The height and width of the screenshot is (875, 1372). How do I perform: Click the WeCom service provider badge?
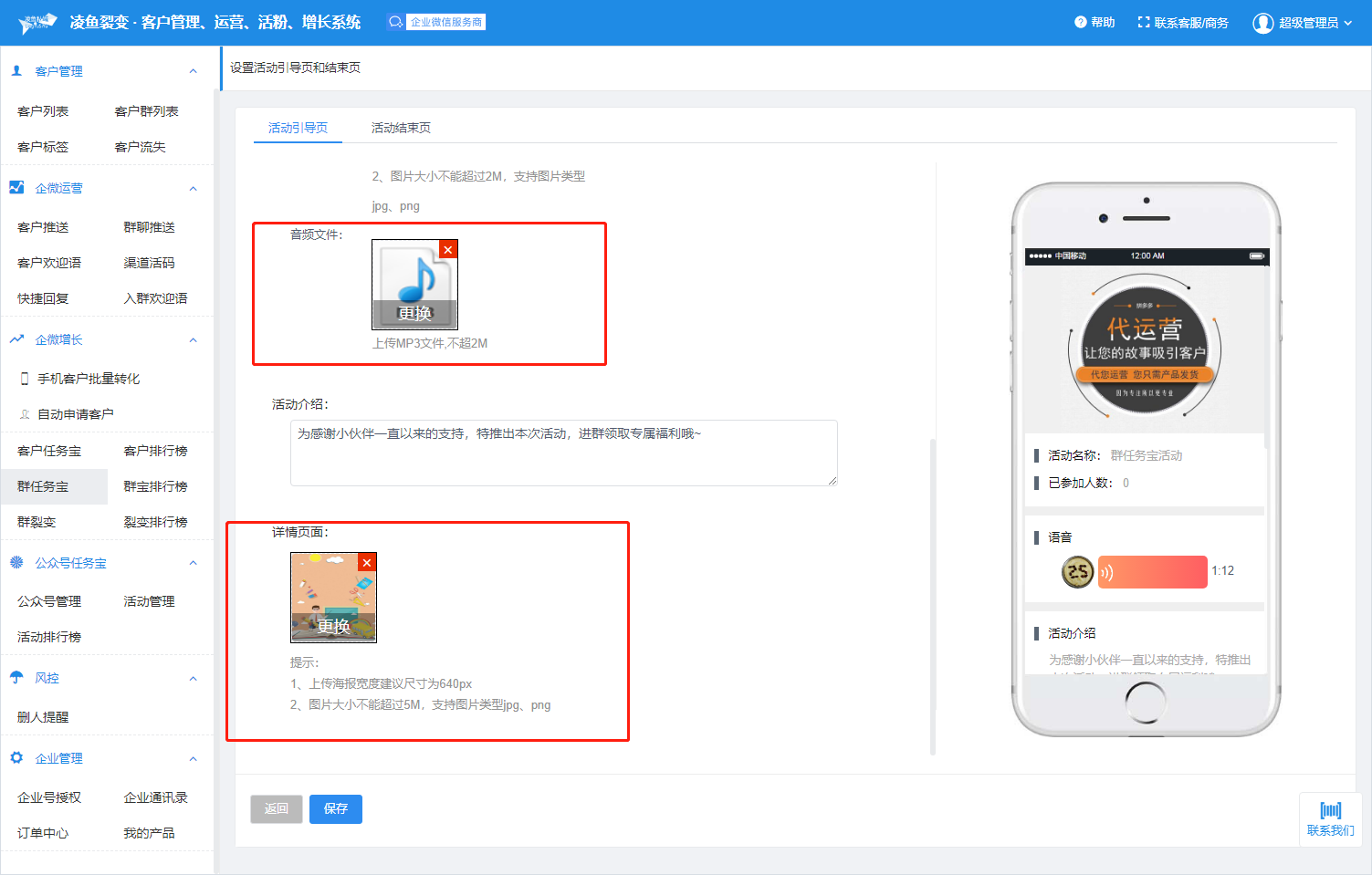(x=436, y=22)
